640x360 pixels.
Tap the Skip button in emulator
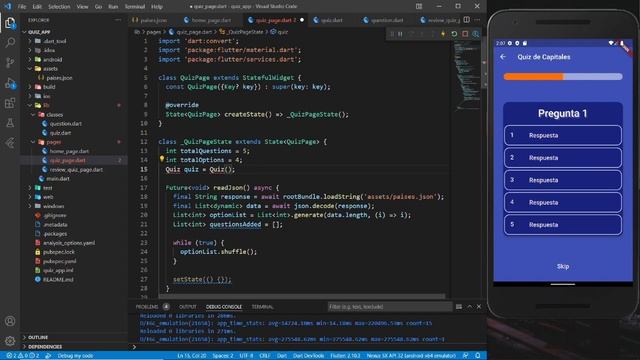point(562,266)
